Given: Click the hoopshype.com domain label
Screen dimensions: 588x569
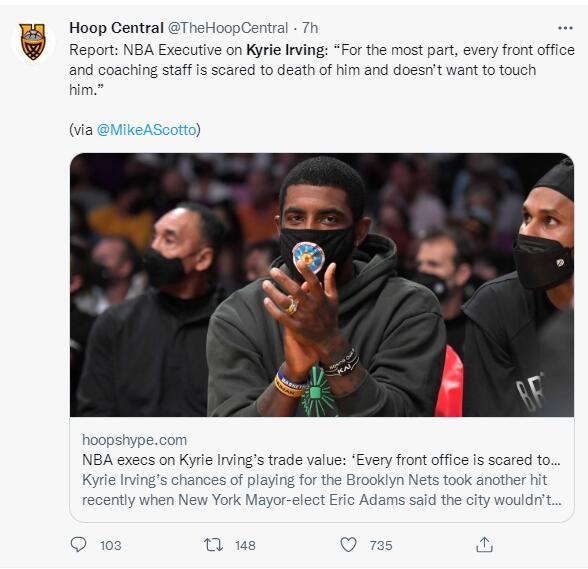Looking at the screenshot, I should click(134, 440).
